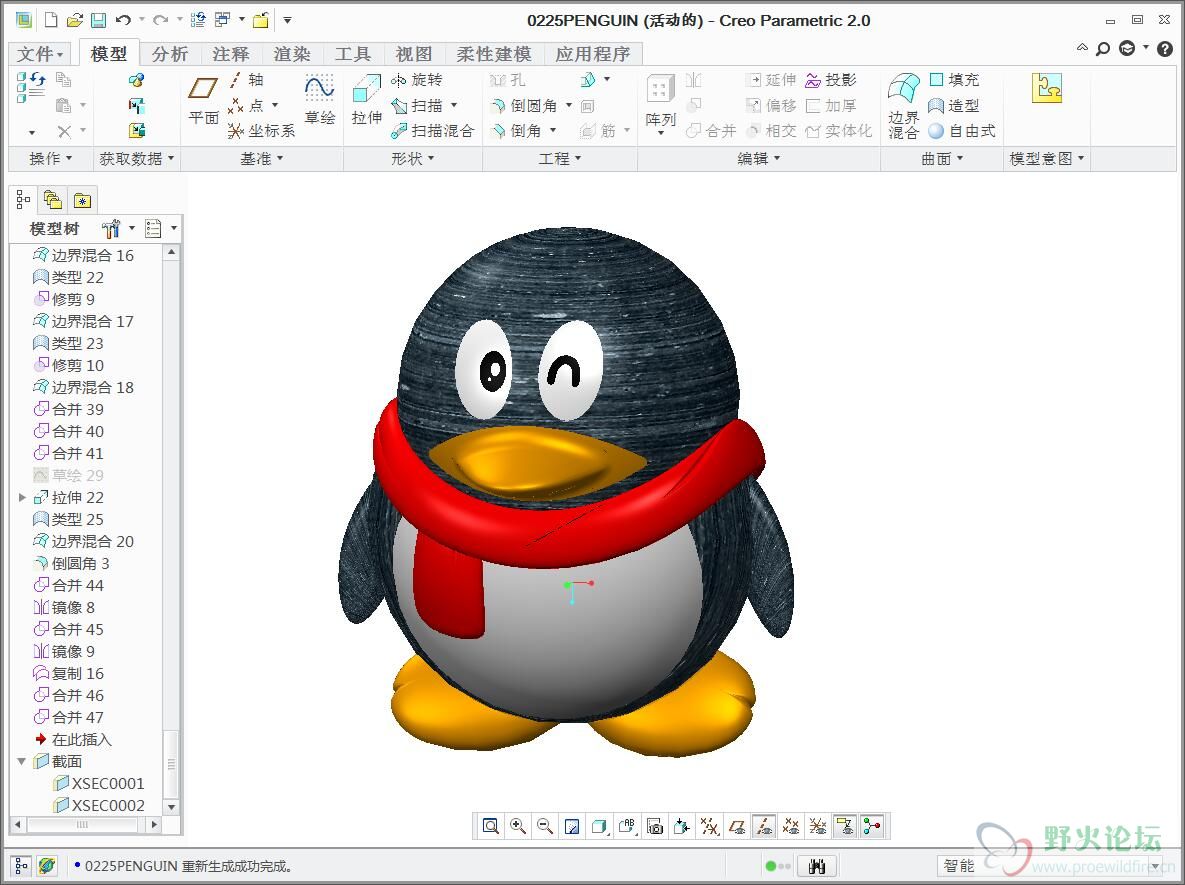Open the Command Search magnifier icon
Screen dimensions: 1185x885
click(x=1103, y=48)
